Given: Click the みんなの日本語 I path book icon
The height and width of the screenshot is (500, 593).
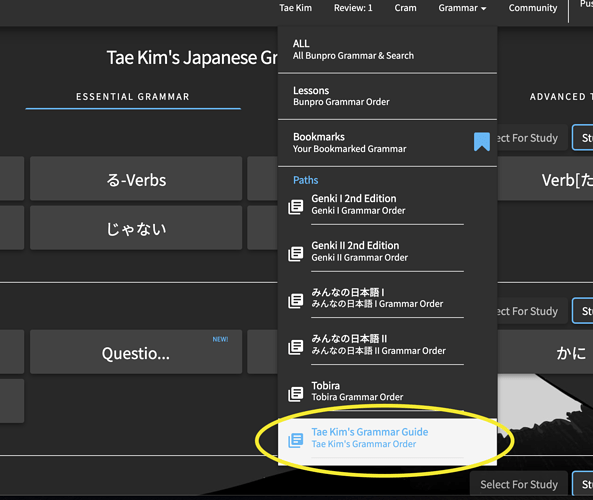Looking at the screenshot, I should click(296, 301).
